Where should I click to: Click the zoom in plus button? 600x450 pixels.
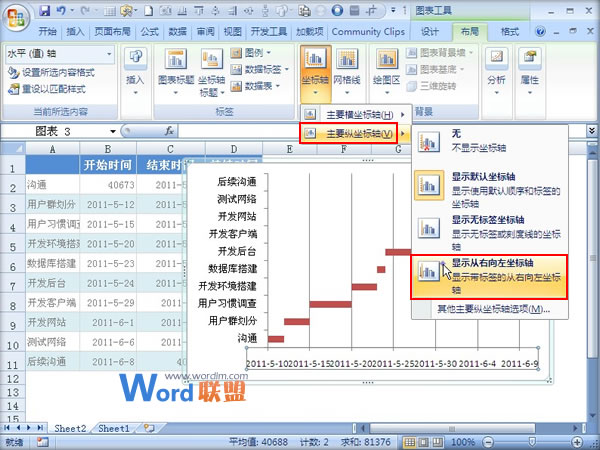tap(577, 442)
